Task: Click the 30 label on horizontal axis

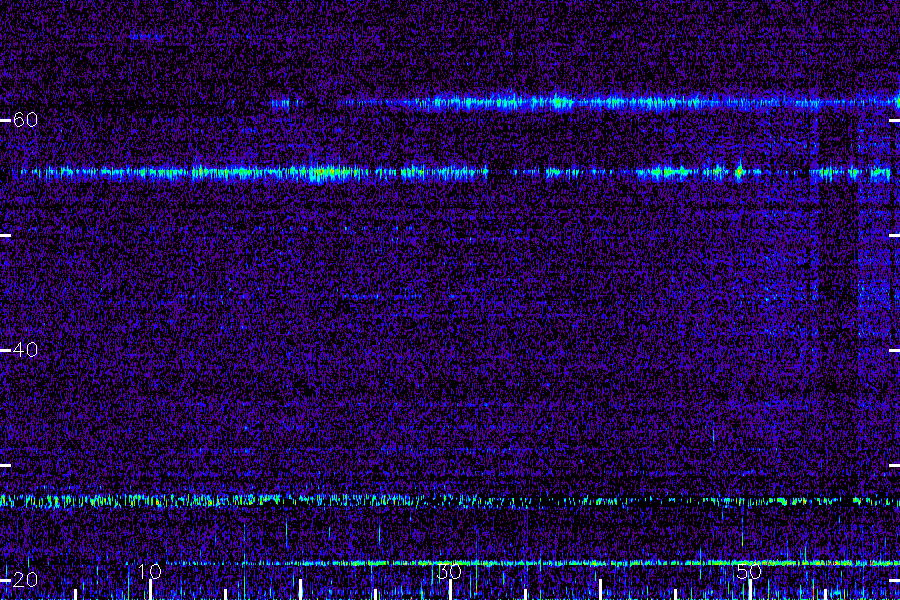Action: click(x=449, y=571)
